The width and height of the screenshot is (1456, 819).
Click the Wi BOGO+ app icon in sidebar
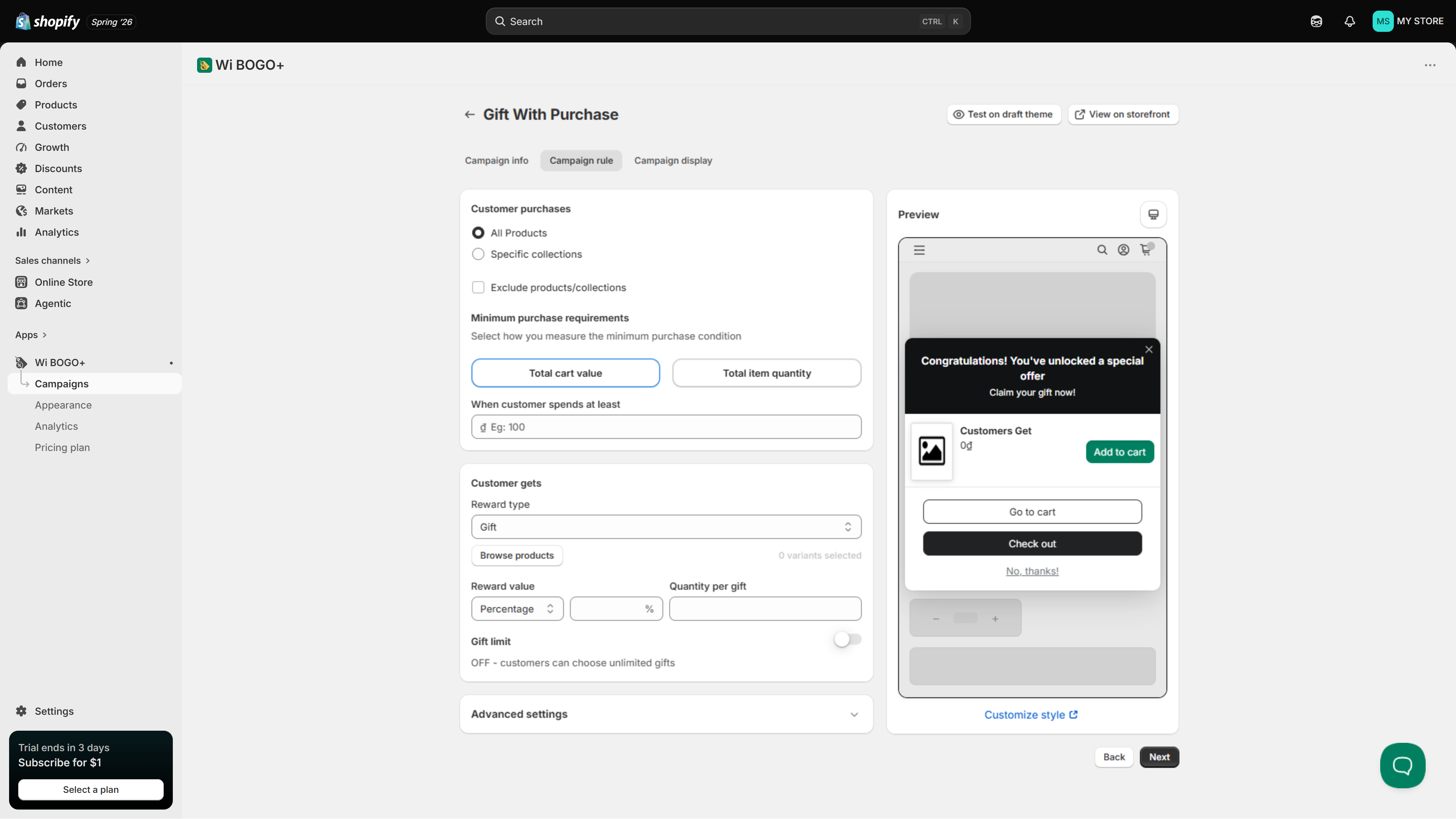tap(22, 362)
